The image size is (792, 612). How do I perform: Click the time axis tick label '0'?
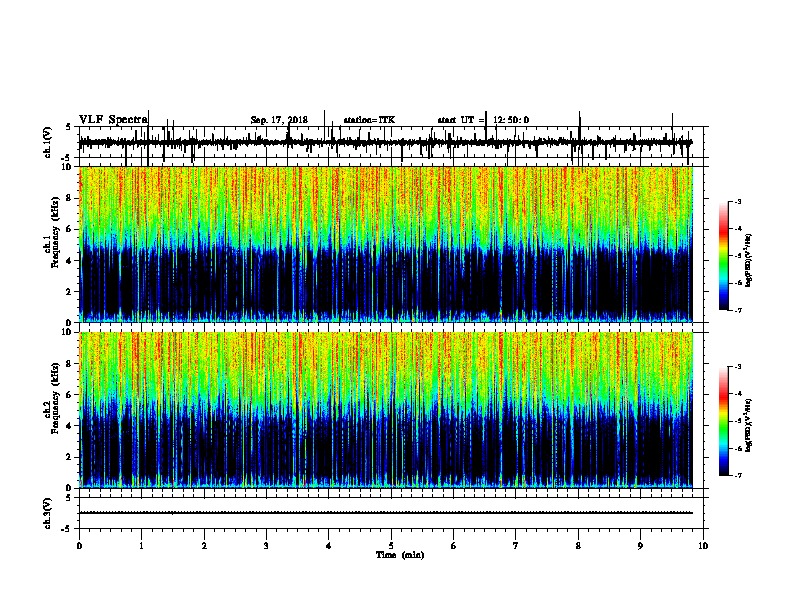[79, 546]
